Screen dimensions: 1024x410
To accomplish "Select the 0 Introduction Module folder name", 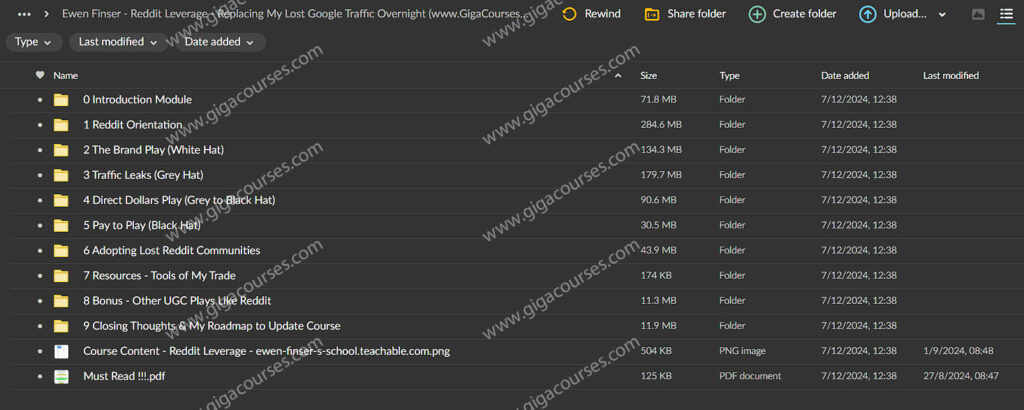I will 137,100.
